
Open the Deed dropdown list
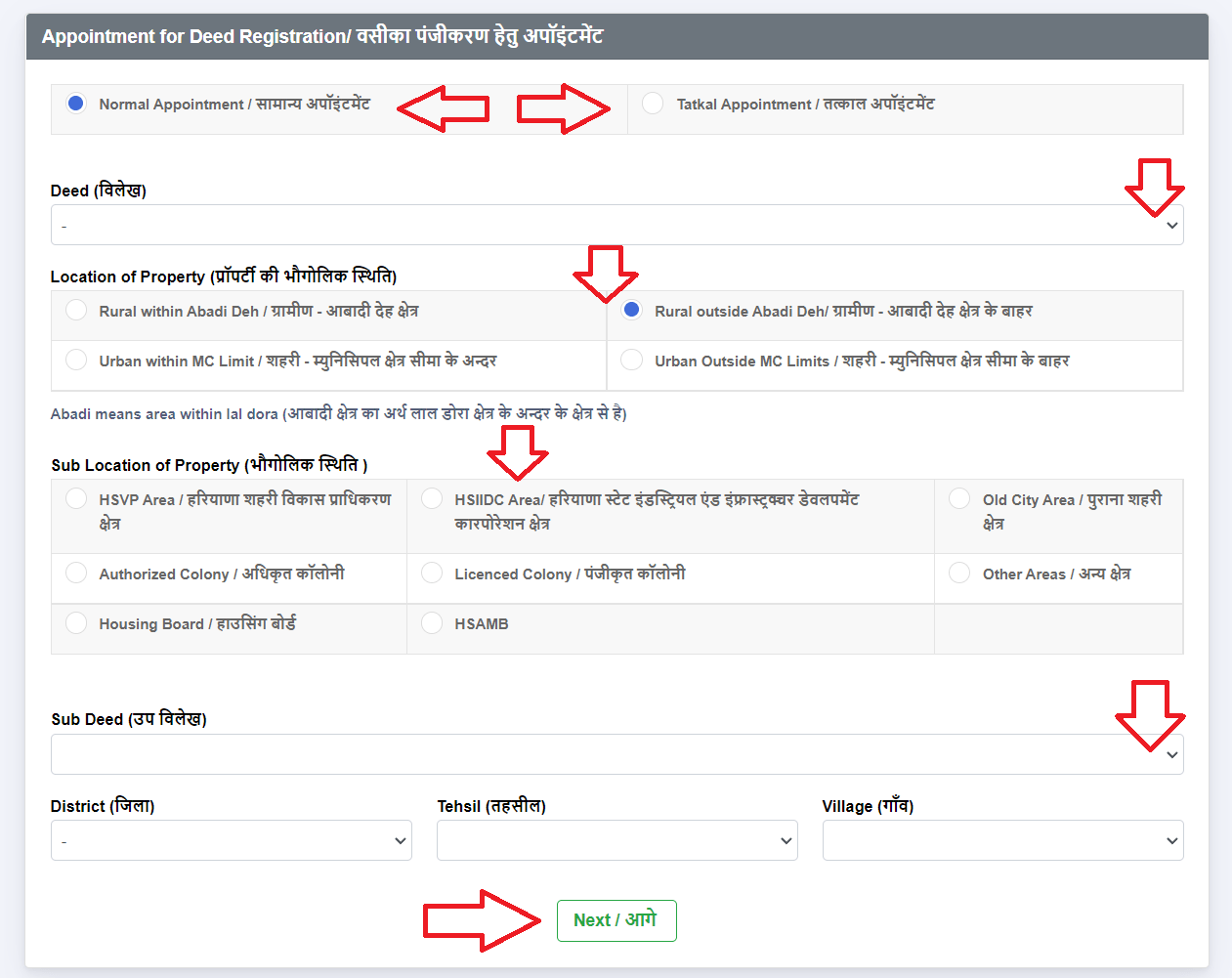[x=616, y=226]
